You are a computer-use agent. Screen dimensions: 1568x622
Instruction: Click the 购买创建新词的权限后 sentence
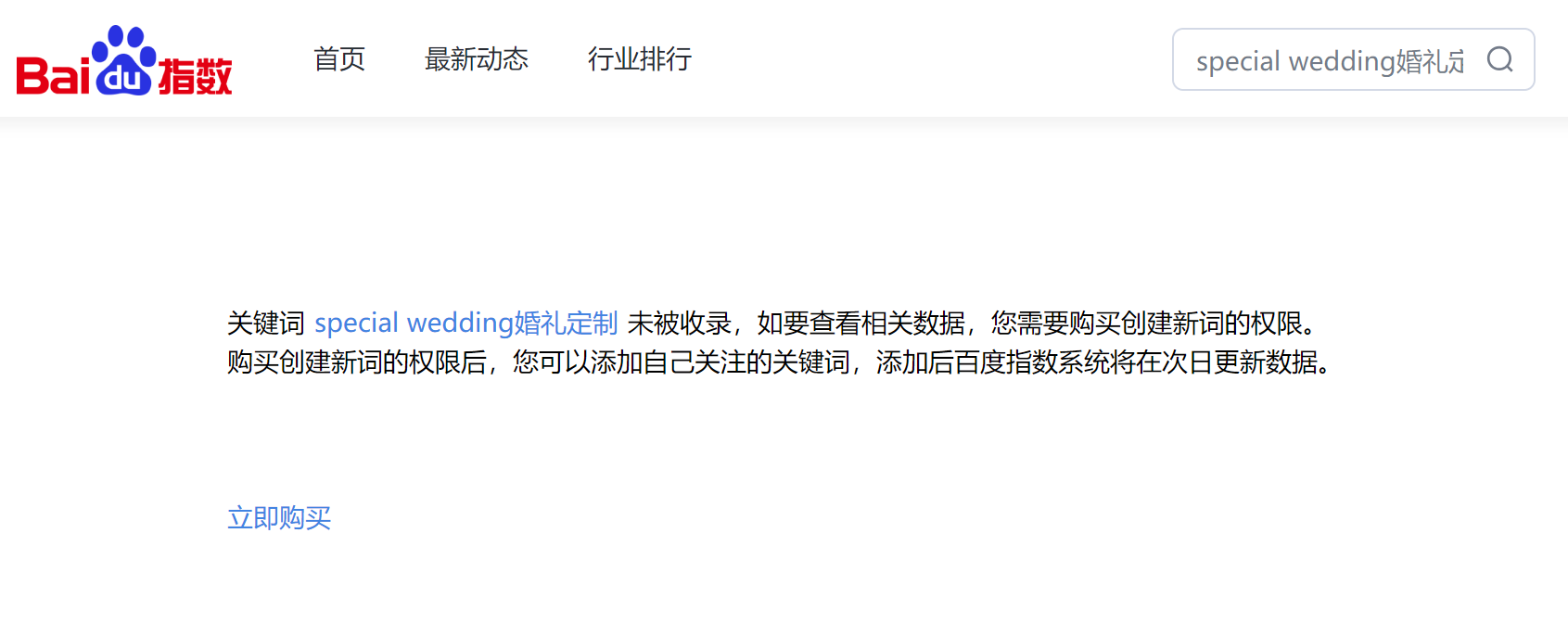357,362
